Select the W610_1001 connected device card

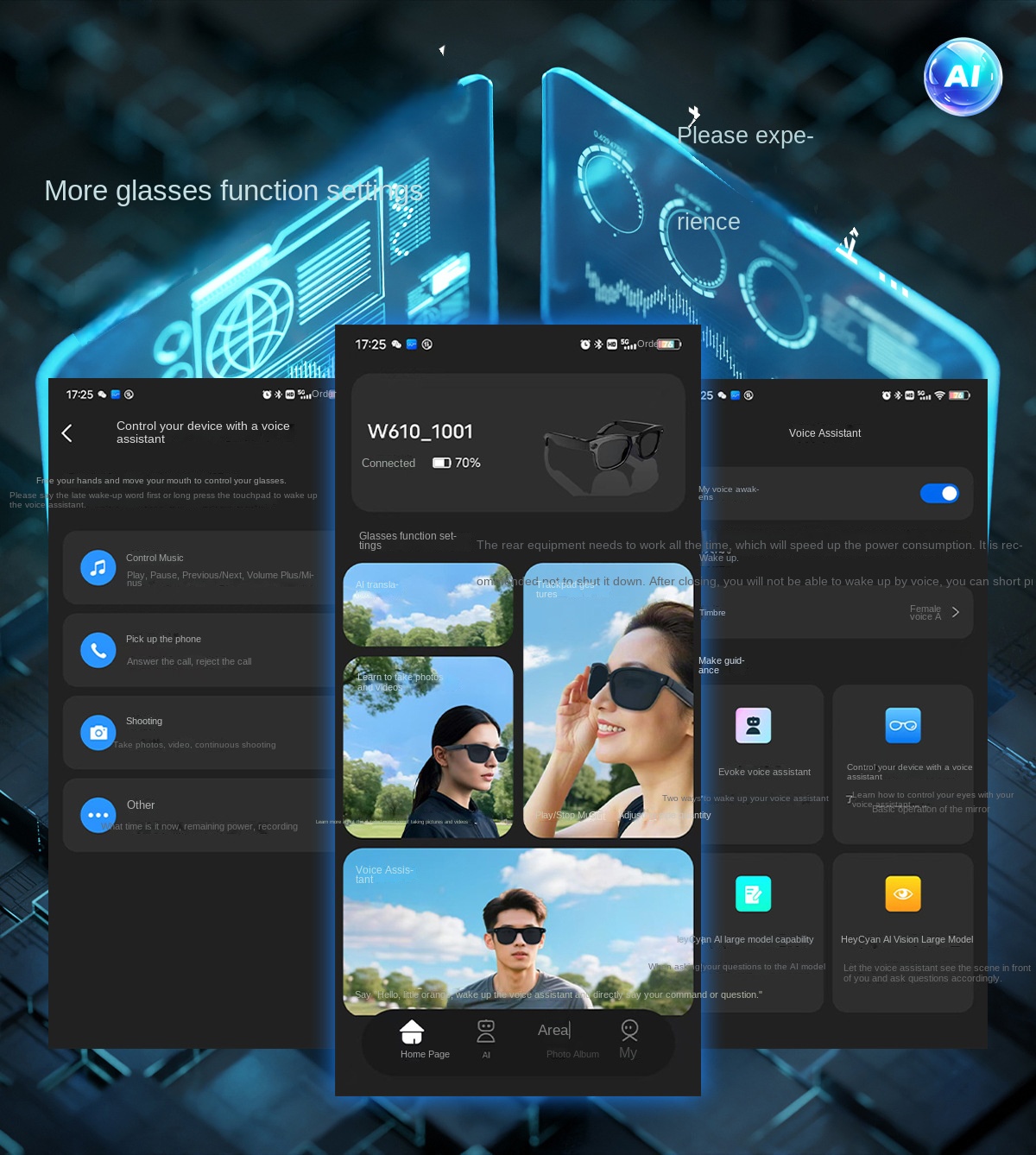[518, 443]
